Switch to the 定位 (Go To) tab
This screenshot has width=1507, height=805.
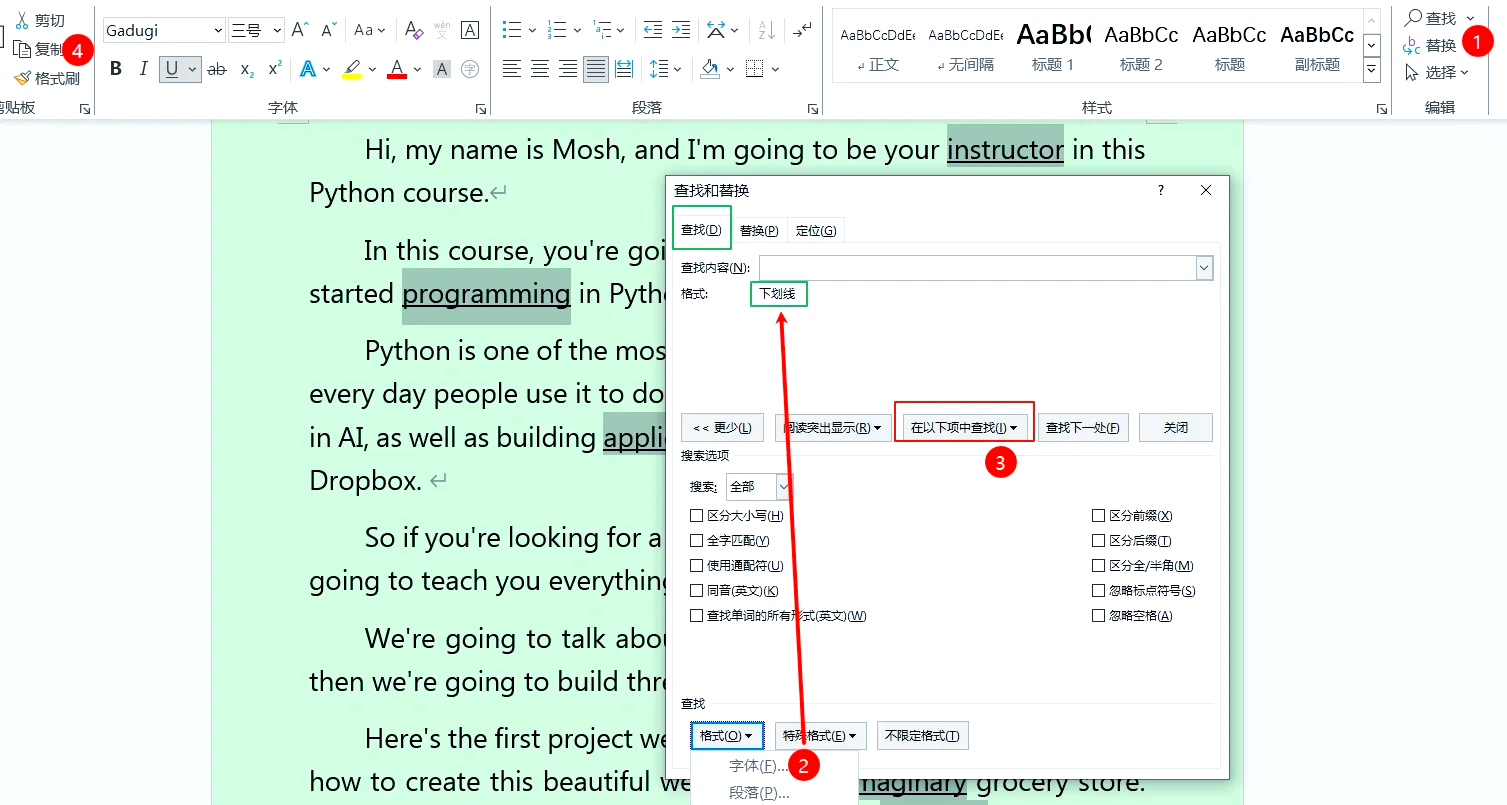pos(815,231)
